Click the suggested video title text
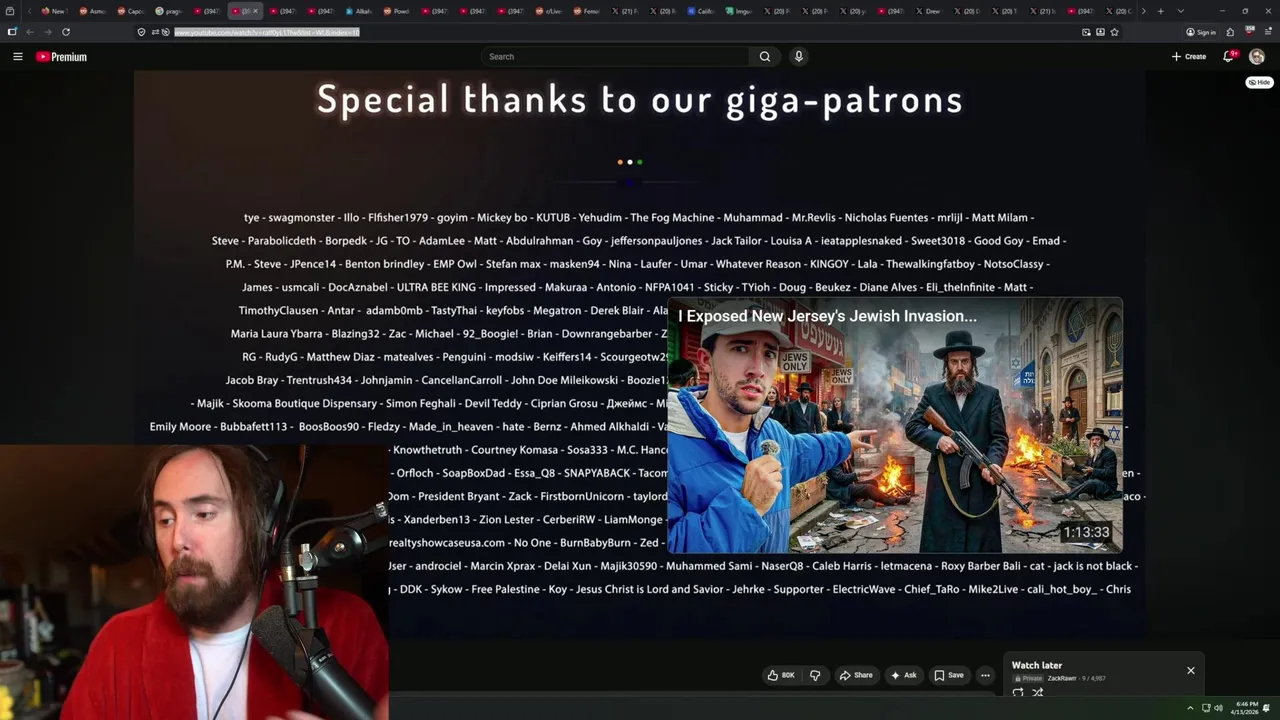Viewport: 1280px width, 720px height. point(827,316)
